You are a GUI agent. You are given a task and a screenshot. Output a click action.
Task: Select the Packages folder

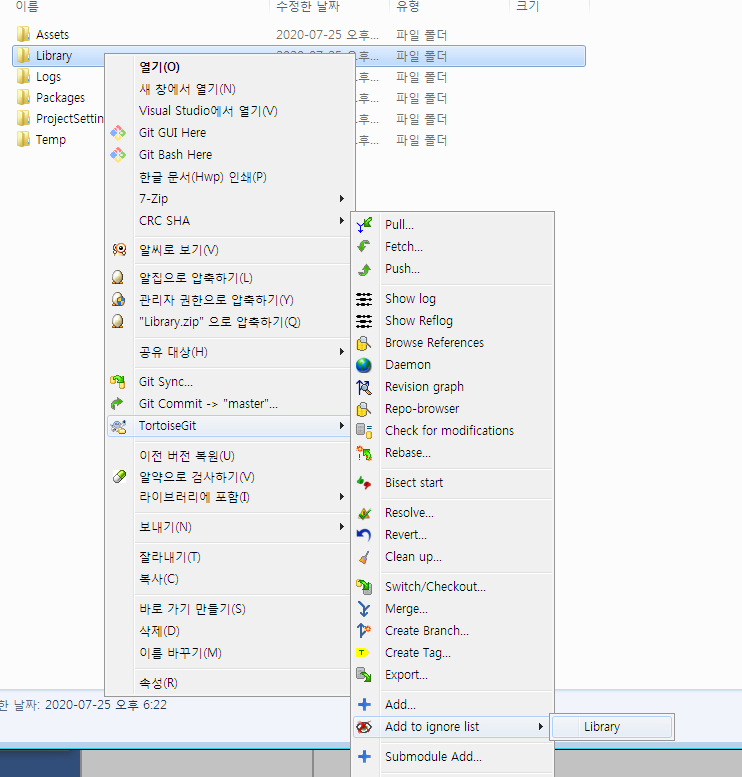coord(60,98)
